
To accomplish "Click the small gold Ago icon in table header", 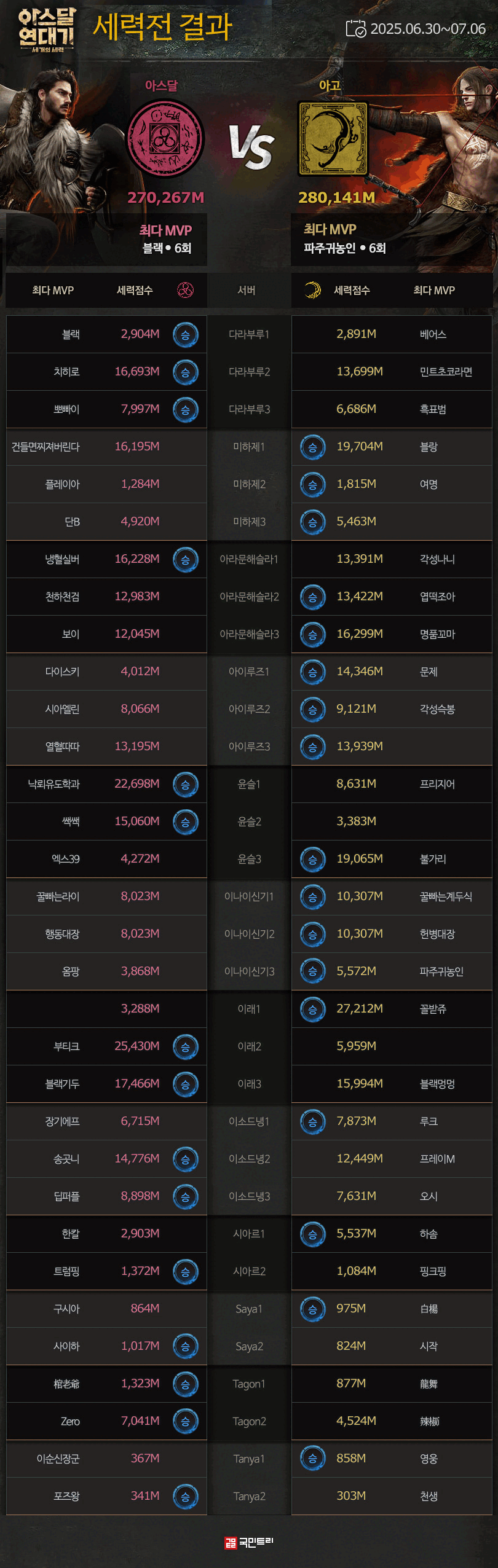I will pyautogui.click(x=312, y=290).
